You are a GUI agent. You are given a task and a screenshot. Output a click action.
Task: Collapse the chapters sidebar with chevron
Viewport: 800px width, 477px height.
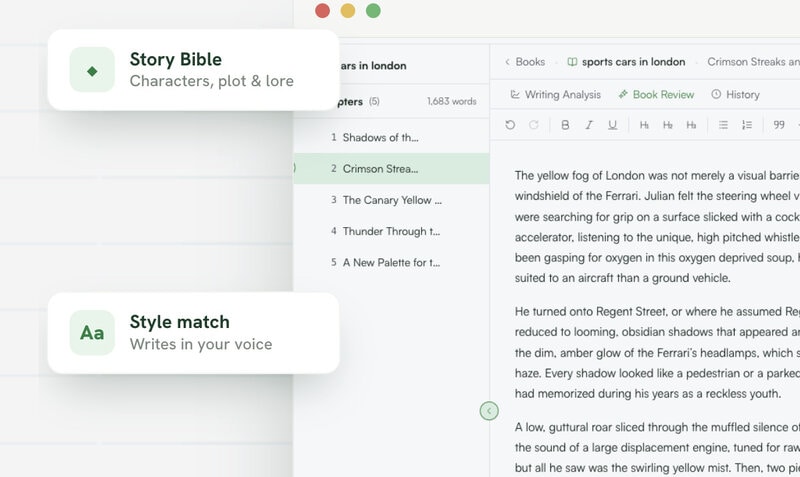point(489,411)
